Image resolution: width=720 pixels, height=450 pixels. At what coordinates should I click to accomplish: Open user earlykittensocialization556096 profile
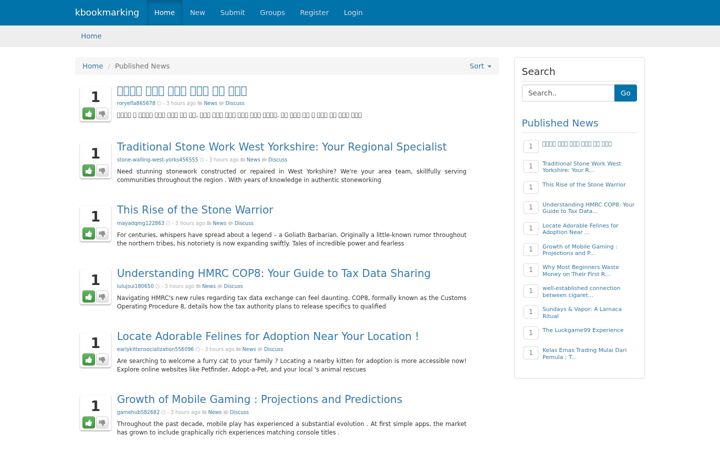coord(155,349)
